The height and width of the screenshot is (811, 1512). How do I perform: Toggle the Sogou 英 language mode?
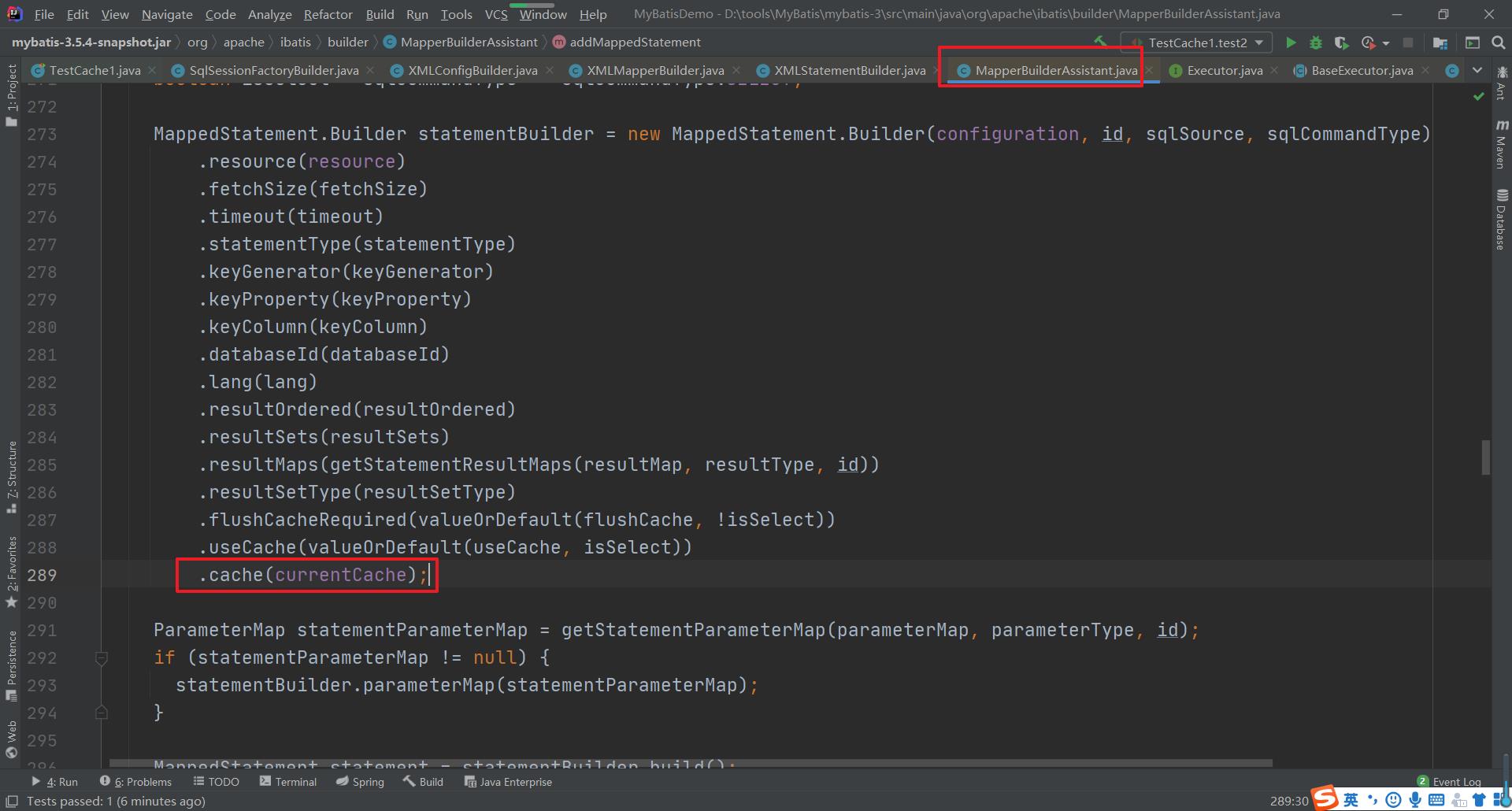click(1351, 800)
